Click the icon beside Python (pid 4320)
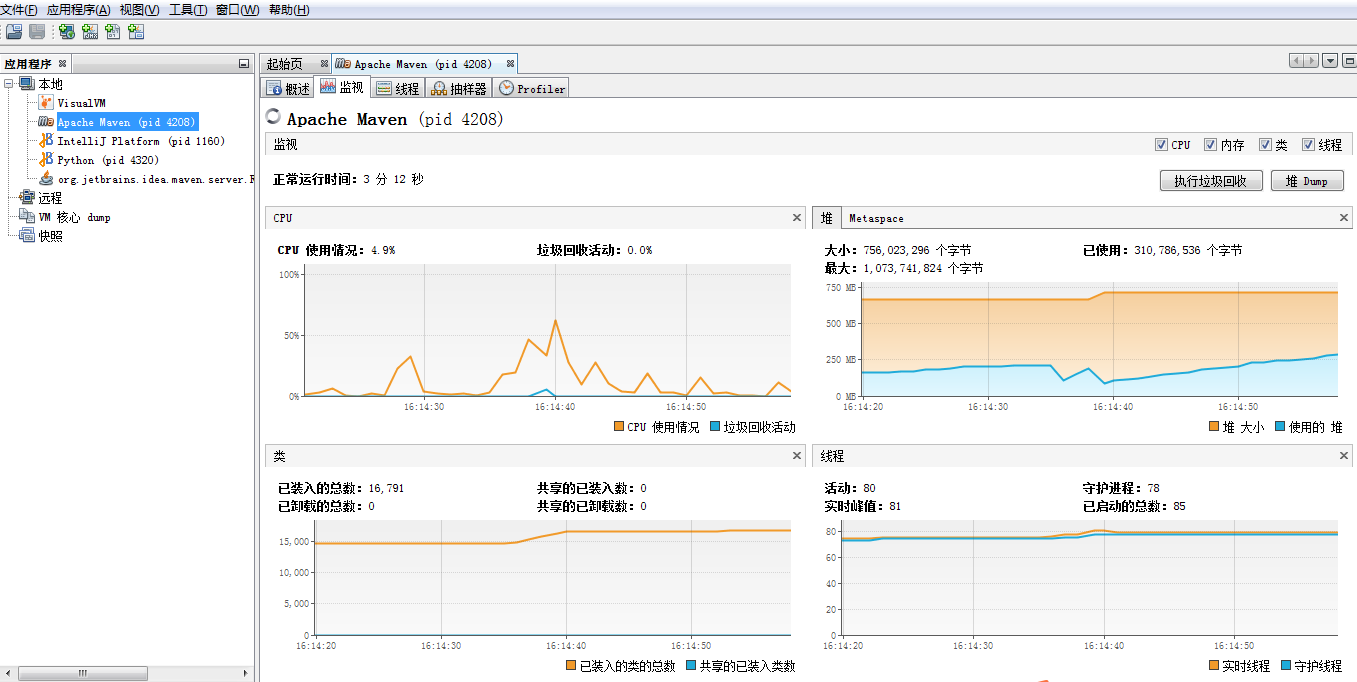 click(x=46, y=160)
